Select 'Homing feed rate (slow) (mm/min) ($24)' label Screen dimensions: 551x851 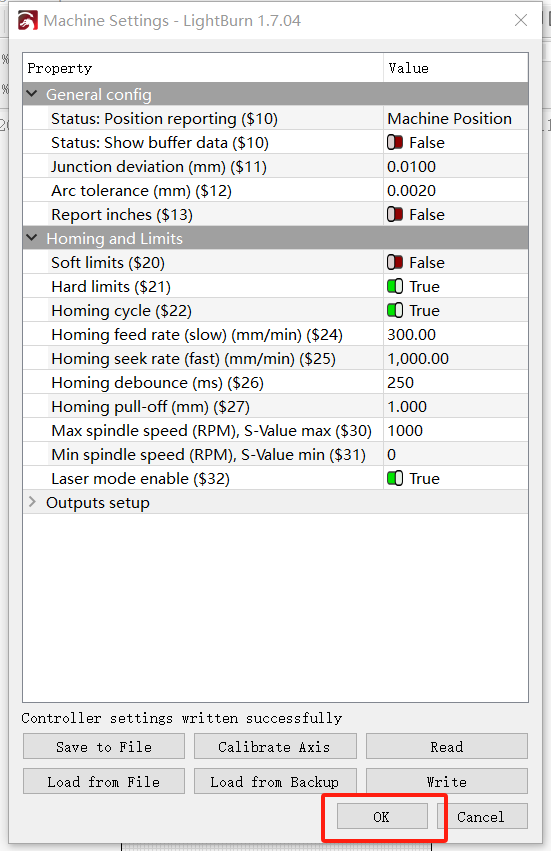click(x=197, y=335)
